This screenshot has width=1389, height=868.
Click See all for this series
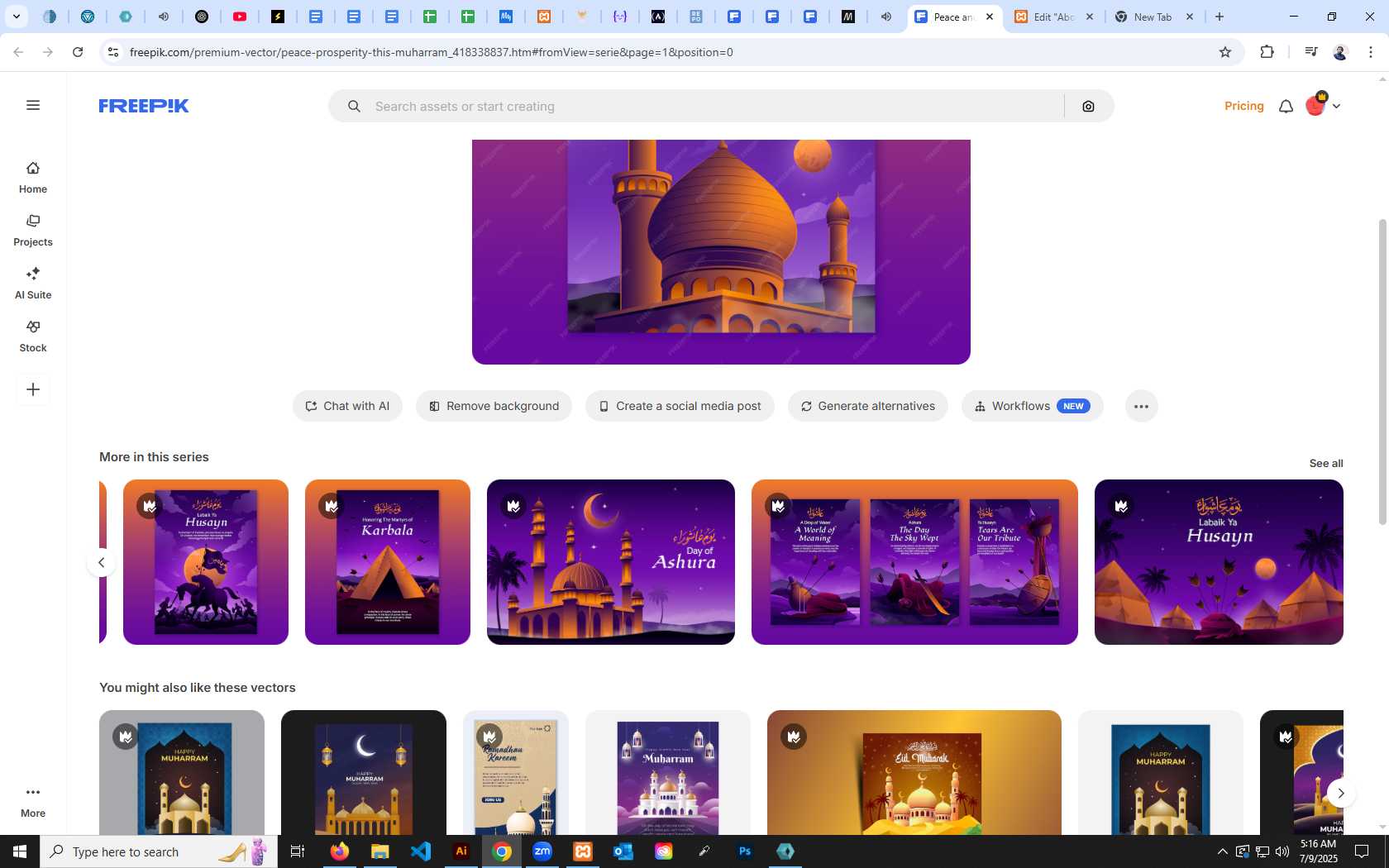[1325, 463]
